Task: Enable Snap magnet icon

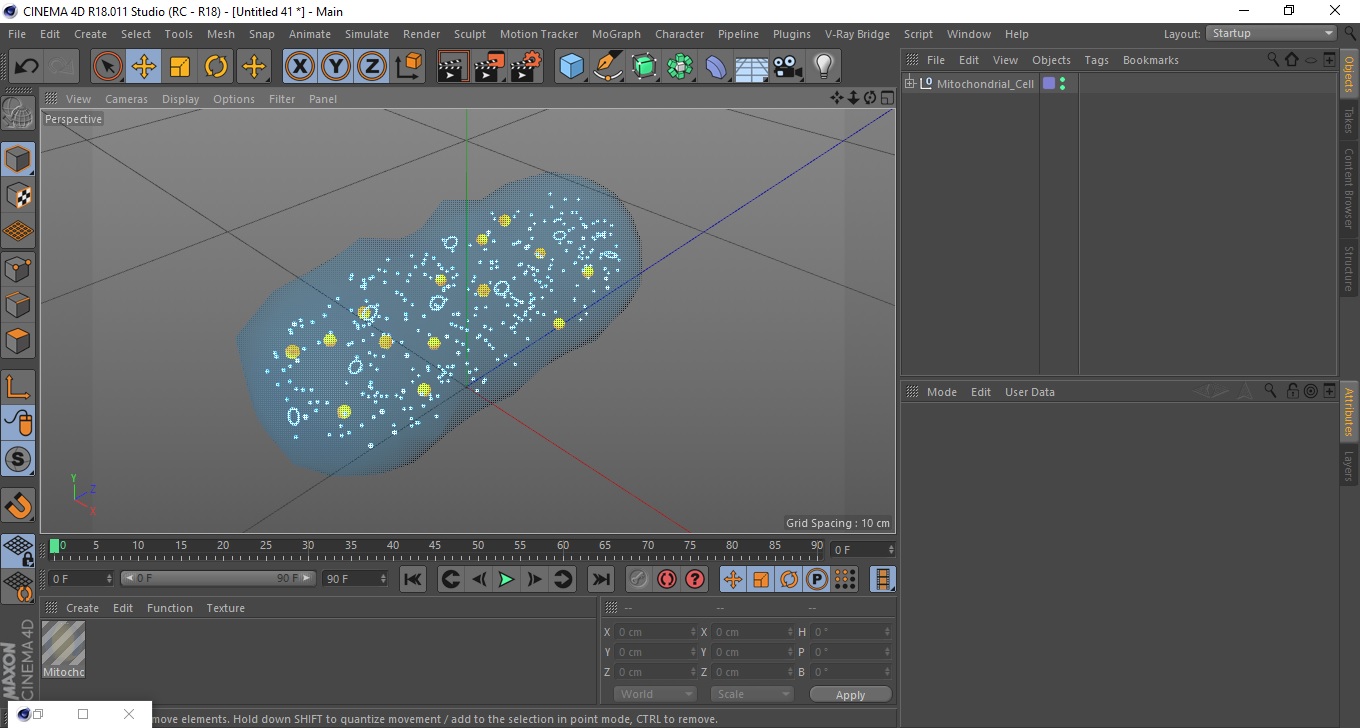Action: (x=18, y=505)
